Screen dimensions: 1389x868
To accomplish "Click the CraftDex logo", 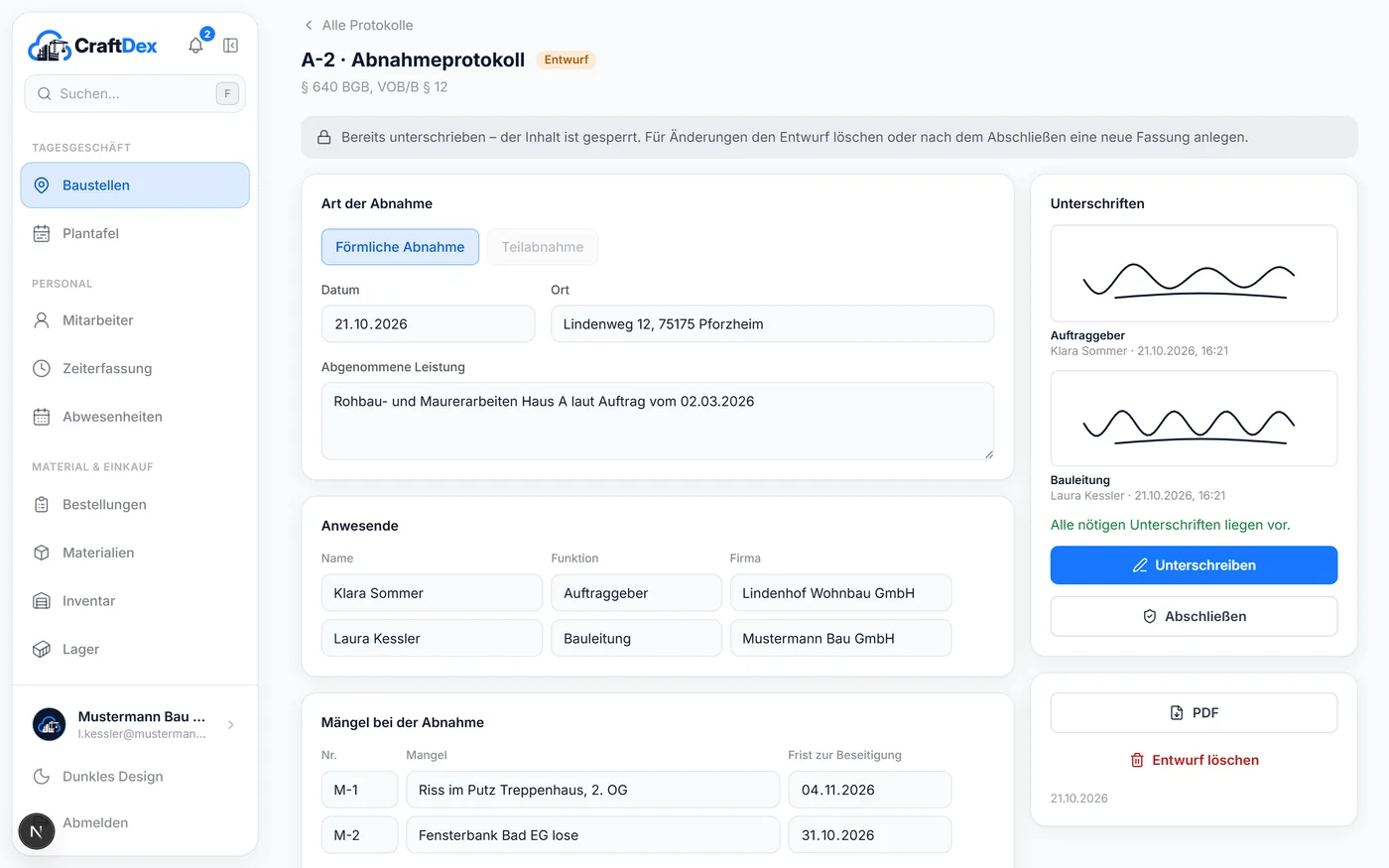I will (x=92, y=46).
